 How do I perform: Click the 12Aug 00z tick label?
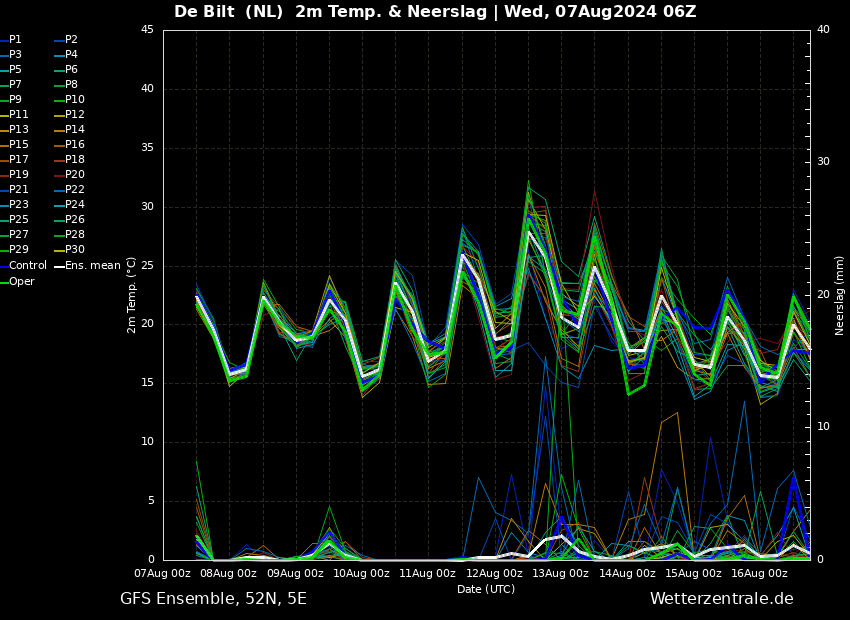[x=494, y=573]
